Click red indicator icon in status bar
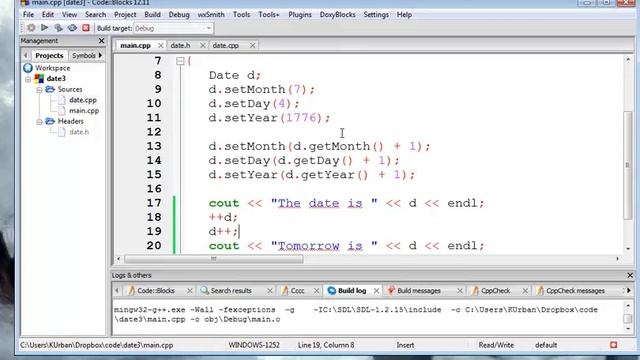Screen dimensions: 640x360 [x=613, y=345]
